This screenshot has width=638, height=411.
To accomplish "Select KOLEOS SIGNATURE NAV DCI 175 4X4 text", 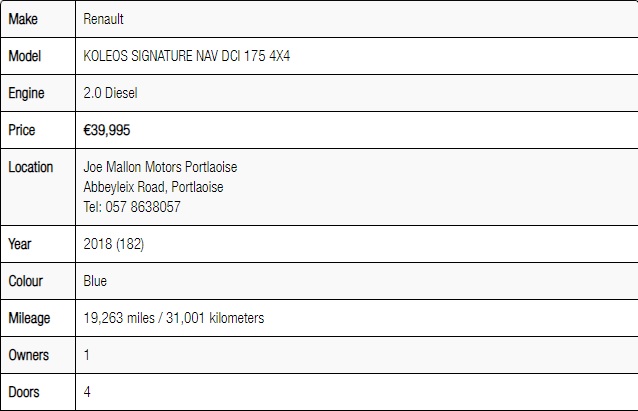I will tap(187, 56).
